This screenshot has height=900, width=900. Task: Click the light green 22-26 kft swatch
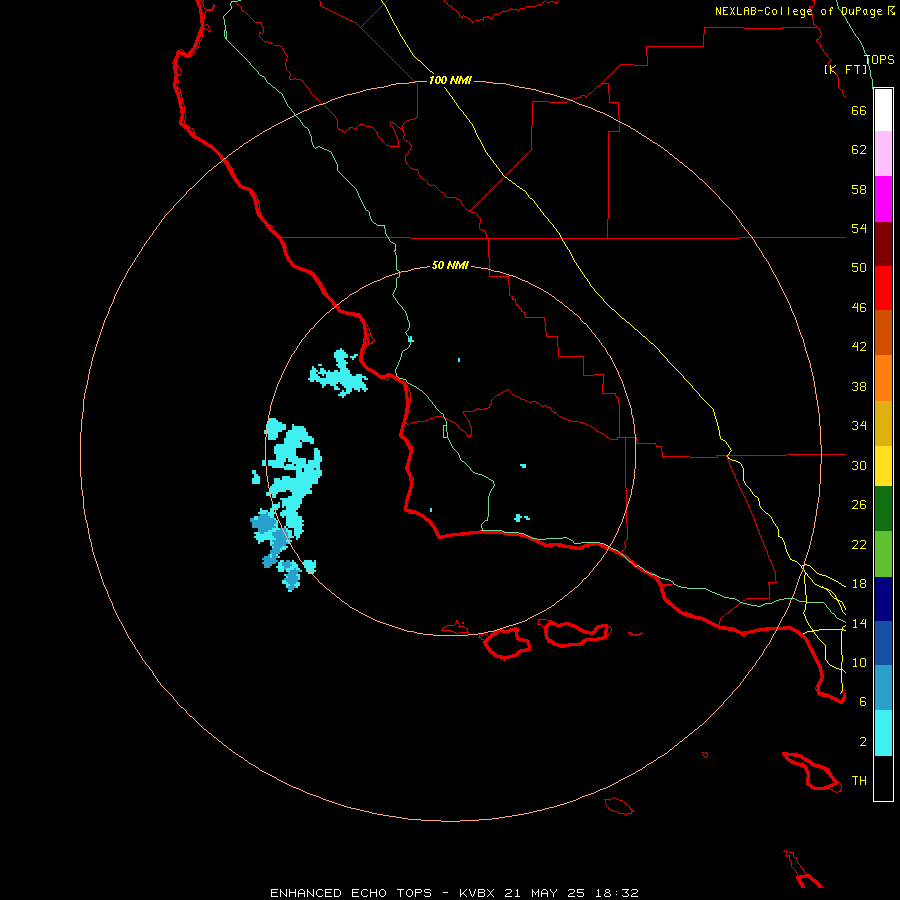click(883, 554)
